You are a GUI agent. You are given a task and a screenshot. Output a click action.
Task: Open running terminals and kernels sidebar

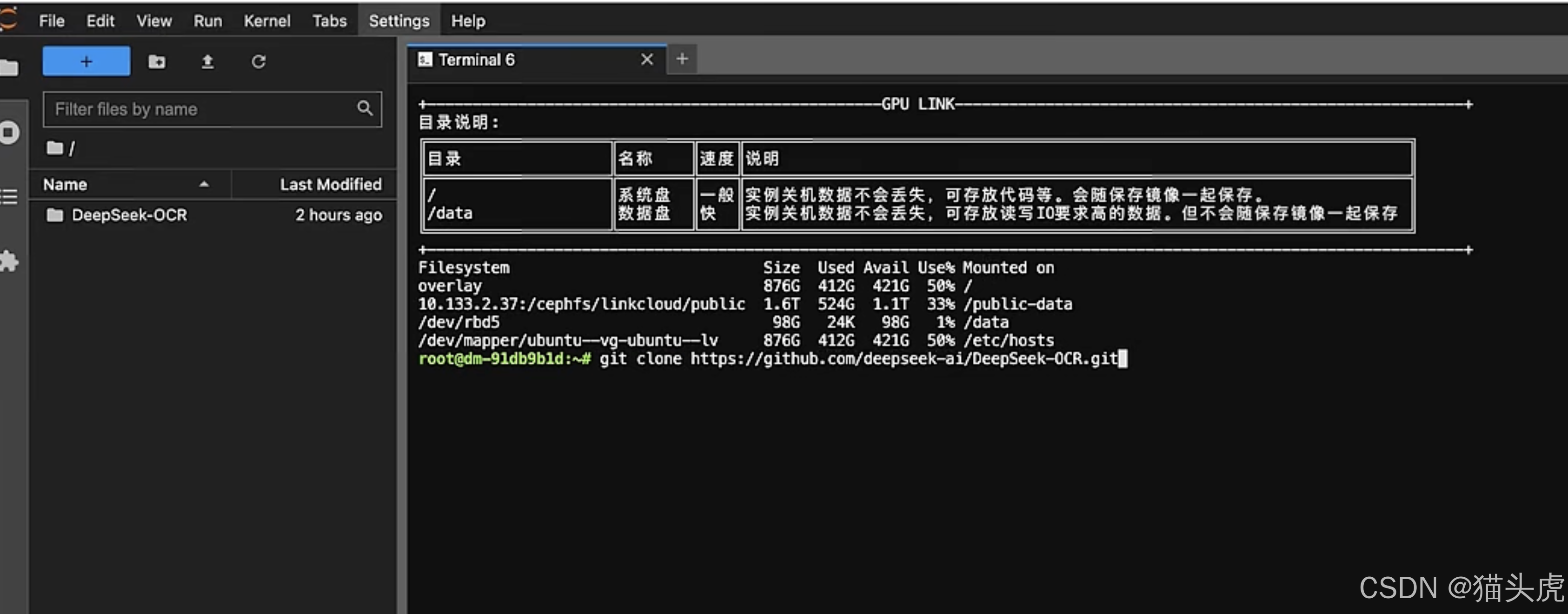8,132
